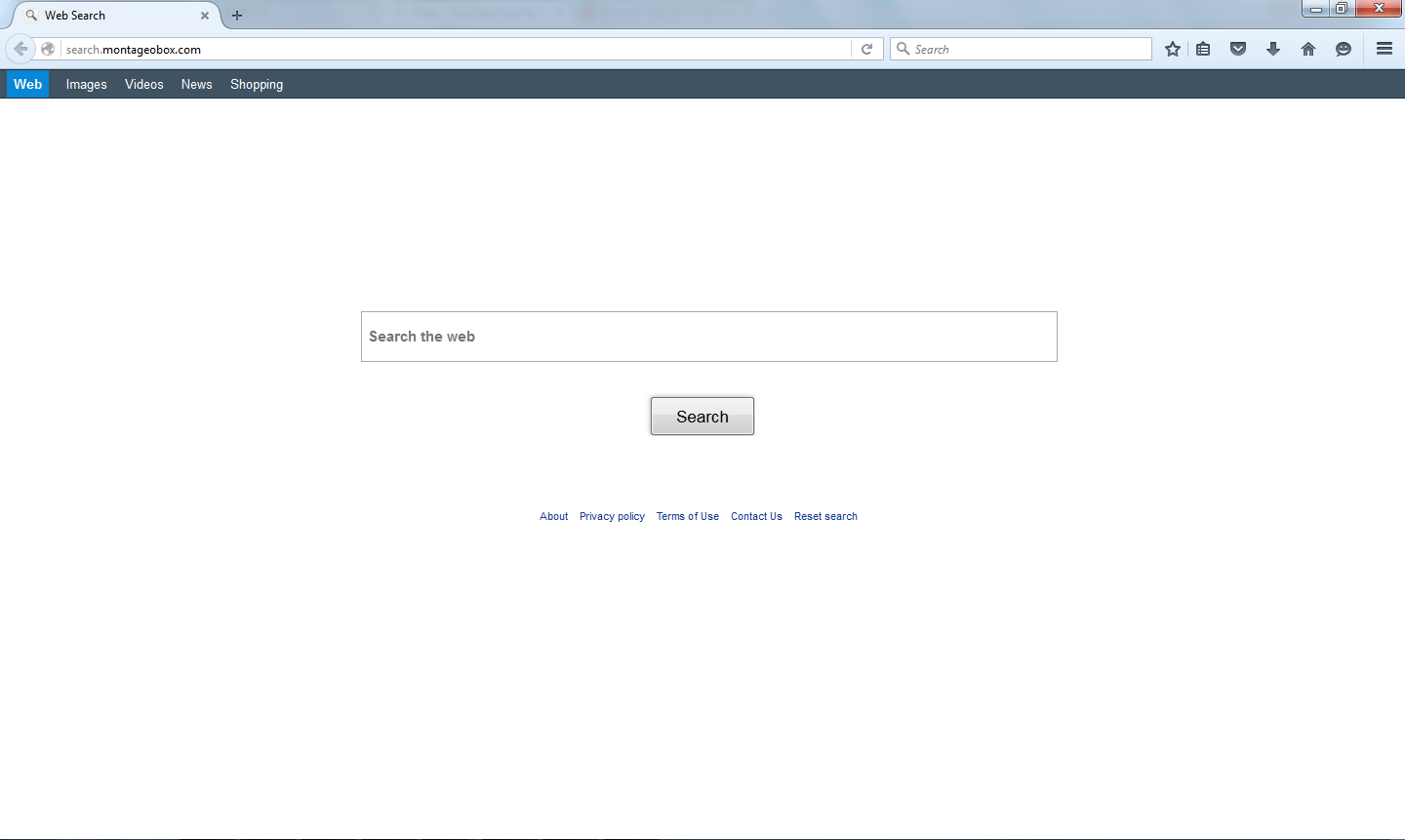Image resolution: width=1405 pixels, height=840 pixels.
Task: Close the Web Search tab
Action: [x=205, y=16]
